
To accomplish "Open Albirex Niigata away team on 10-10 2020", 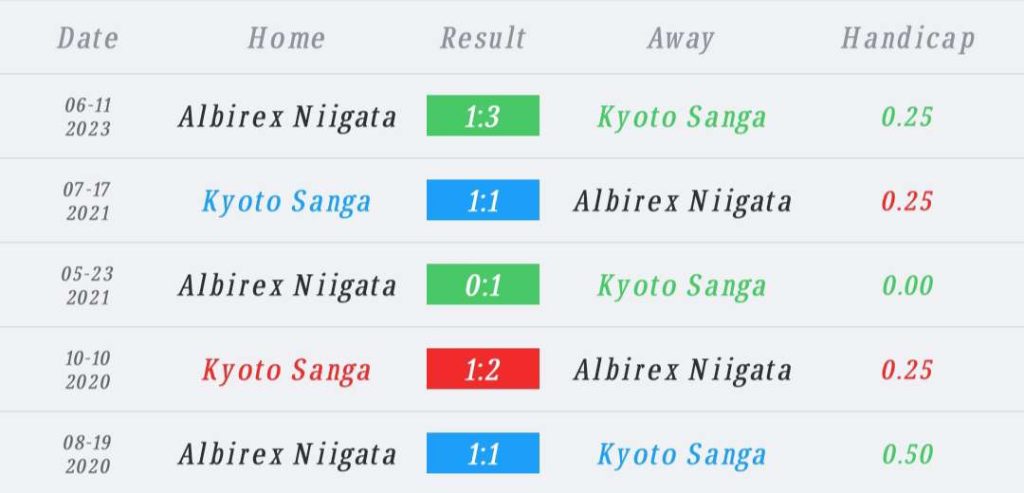I will tap(682, 370).
